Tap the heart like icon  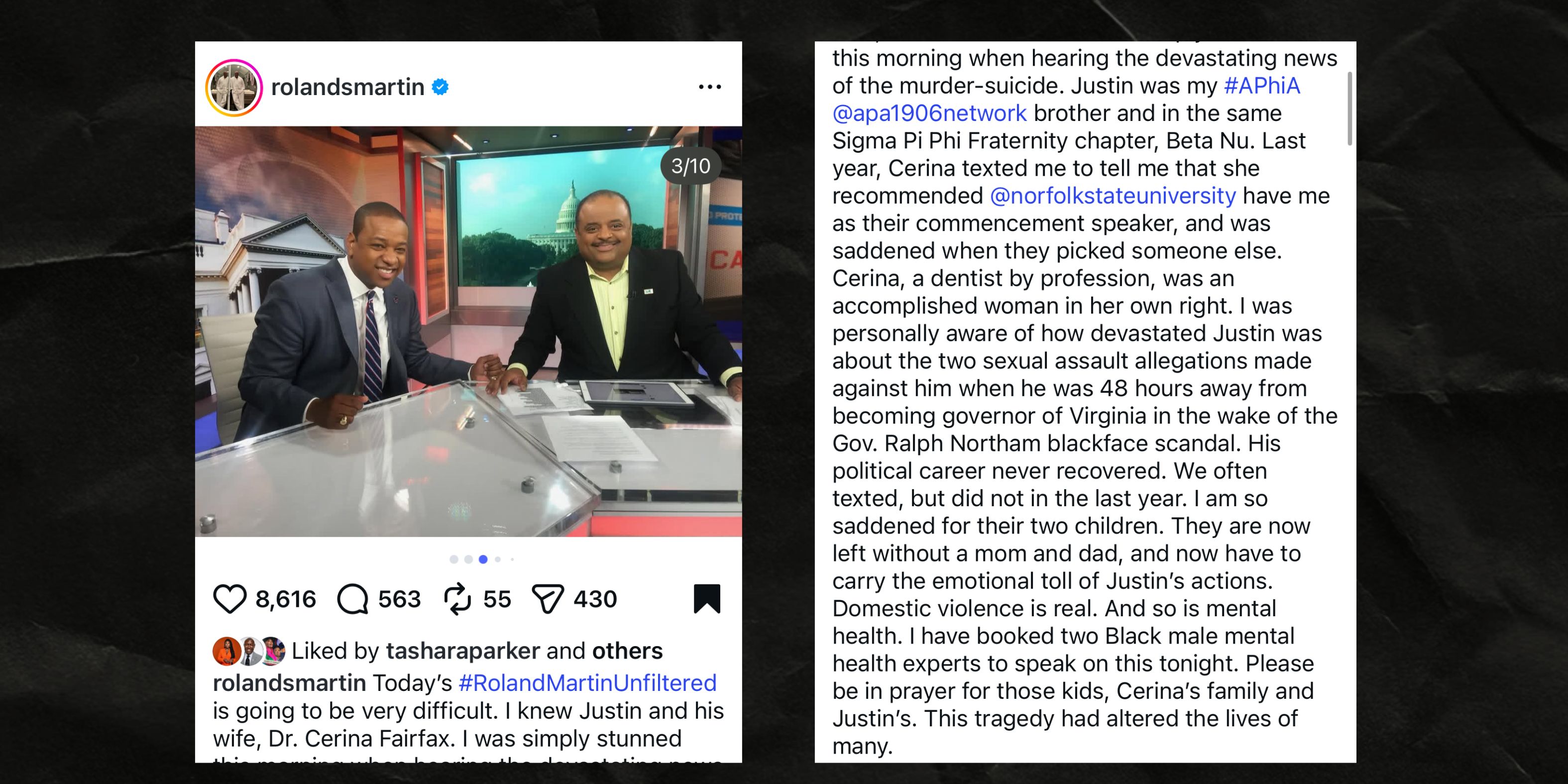229,599
